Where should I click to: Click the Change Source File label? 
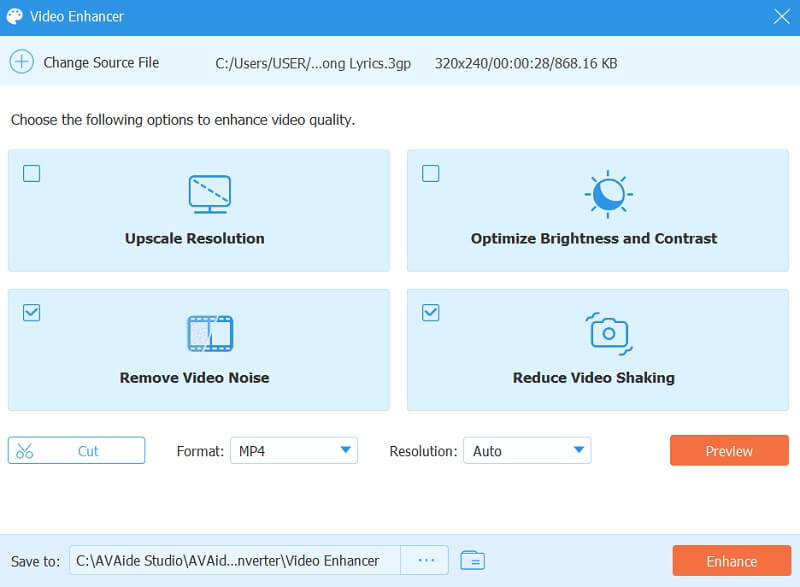101,62
